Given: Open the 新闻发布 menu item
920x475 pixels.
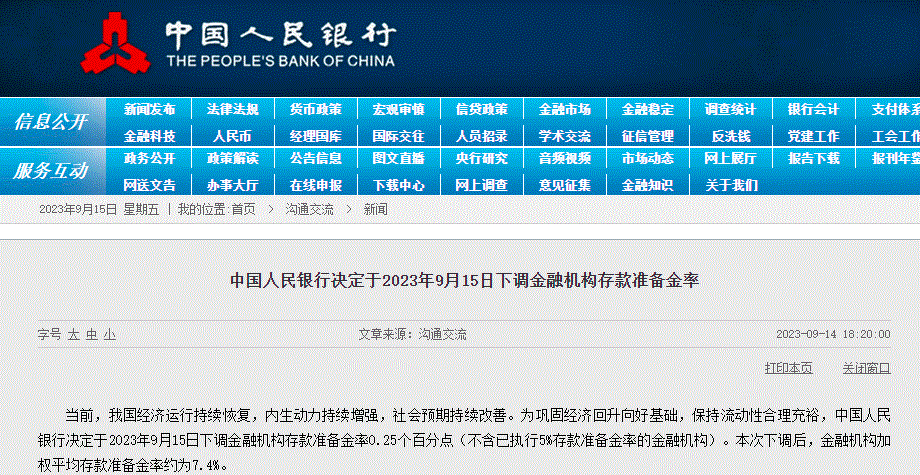Looking at the screenshot, I should 149,110.
